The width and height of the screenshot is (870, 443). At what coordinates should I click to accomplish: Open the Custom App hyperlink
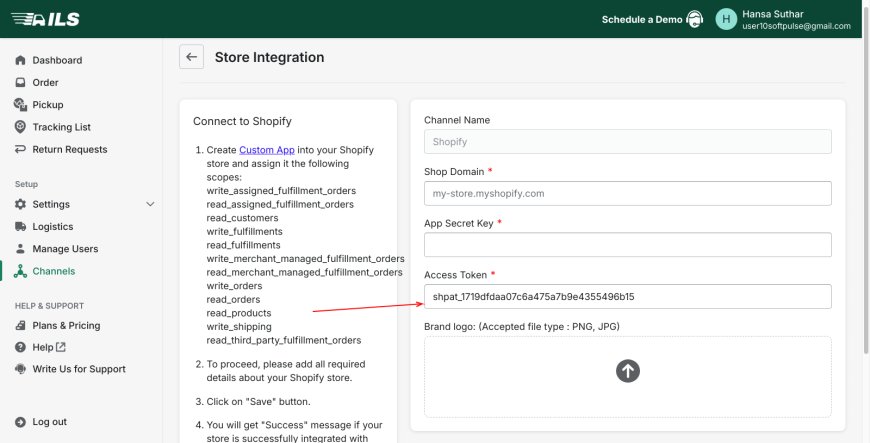(267, 150)
